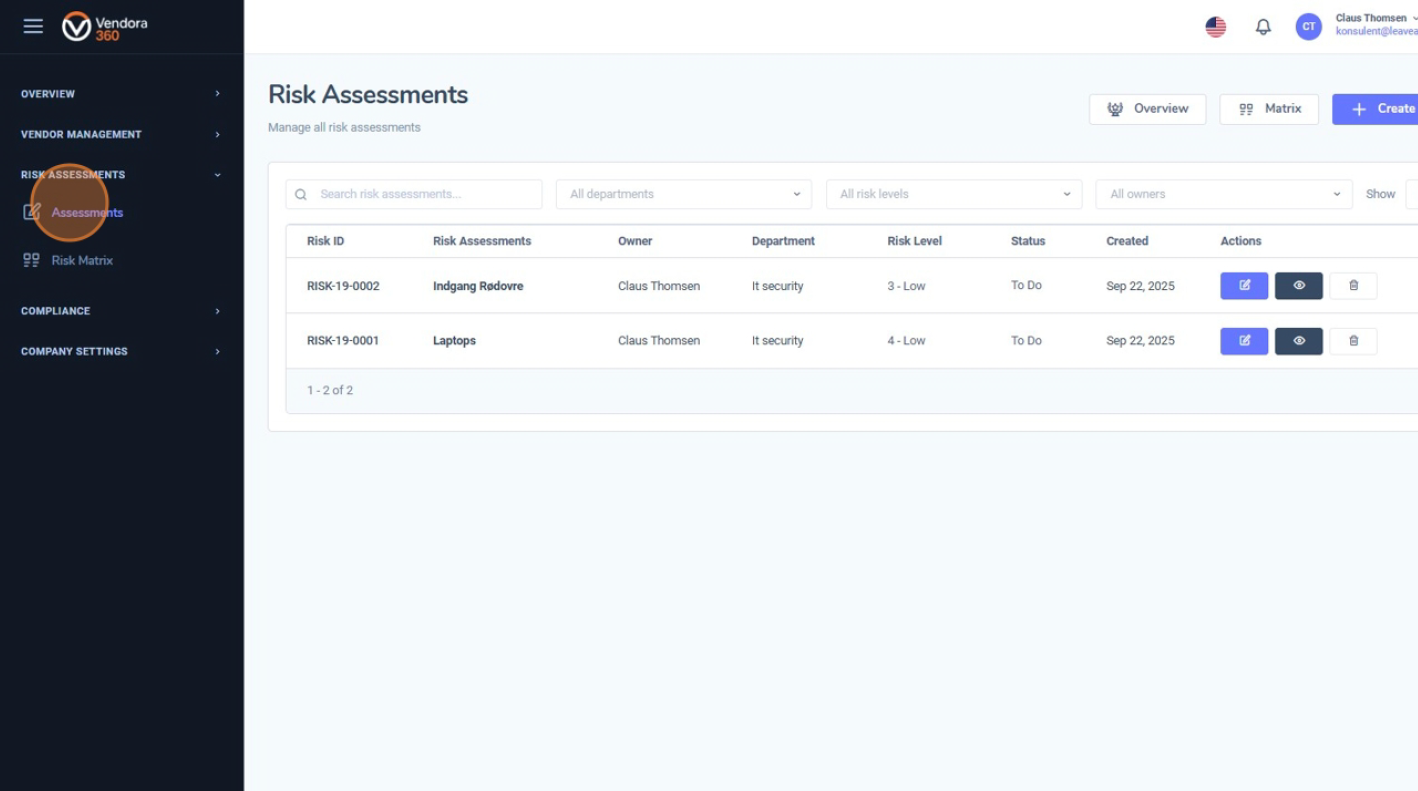Select the Risk Matrix sidebar icon

click(32, 260)
